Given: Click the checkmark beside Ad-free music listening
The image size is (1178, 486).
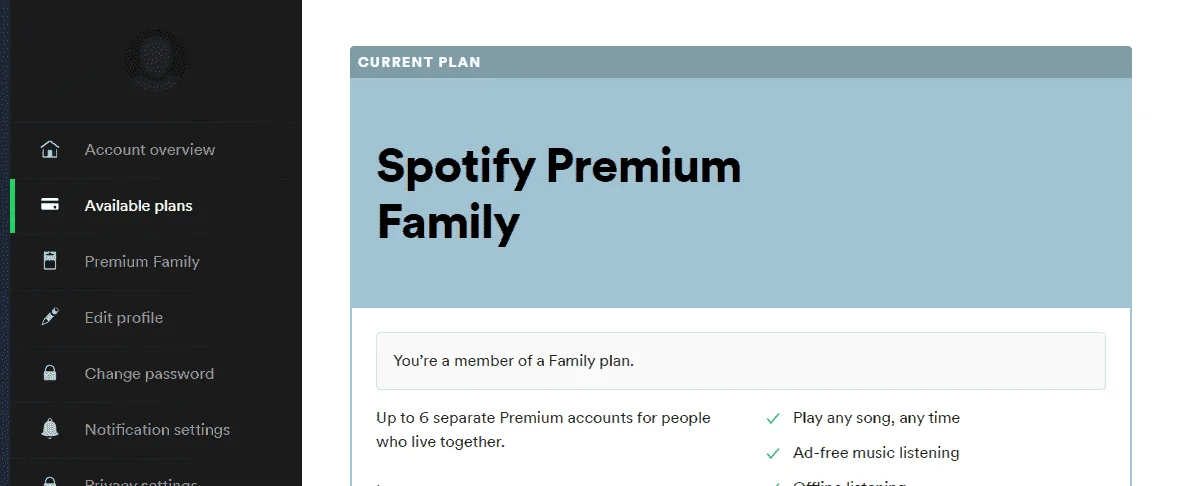Looking at the screenshot, I should click(x=772, y=454).
